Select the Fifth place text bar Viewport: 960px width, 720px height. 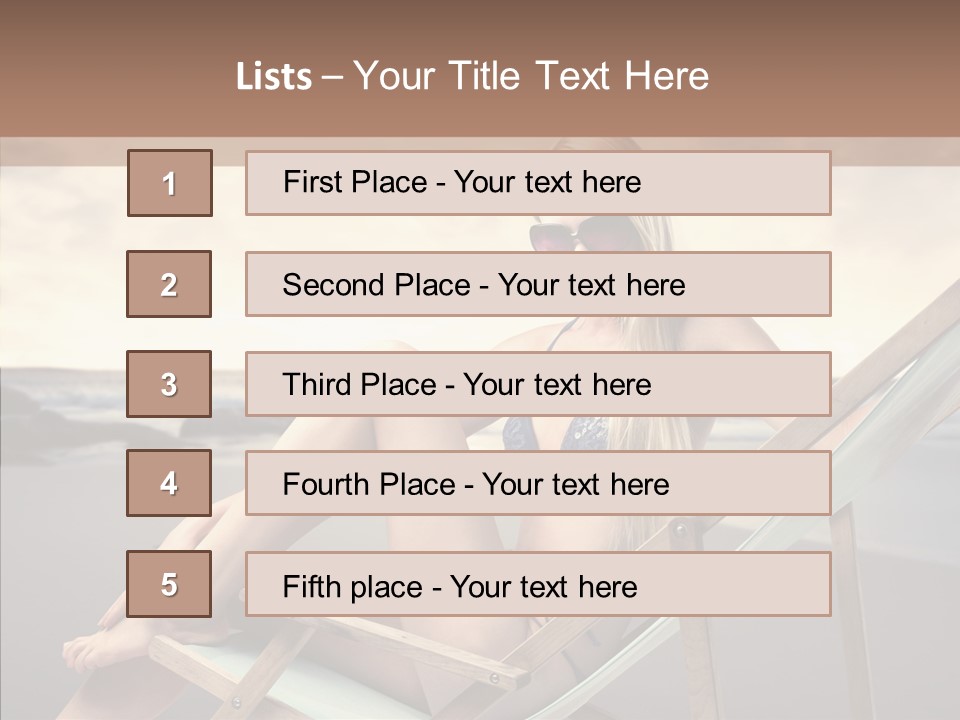pos(538,584)
